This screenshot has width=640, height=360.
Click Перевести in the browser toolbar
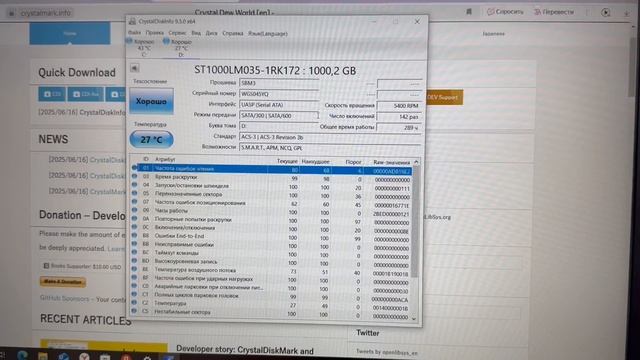pos(554,12)
